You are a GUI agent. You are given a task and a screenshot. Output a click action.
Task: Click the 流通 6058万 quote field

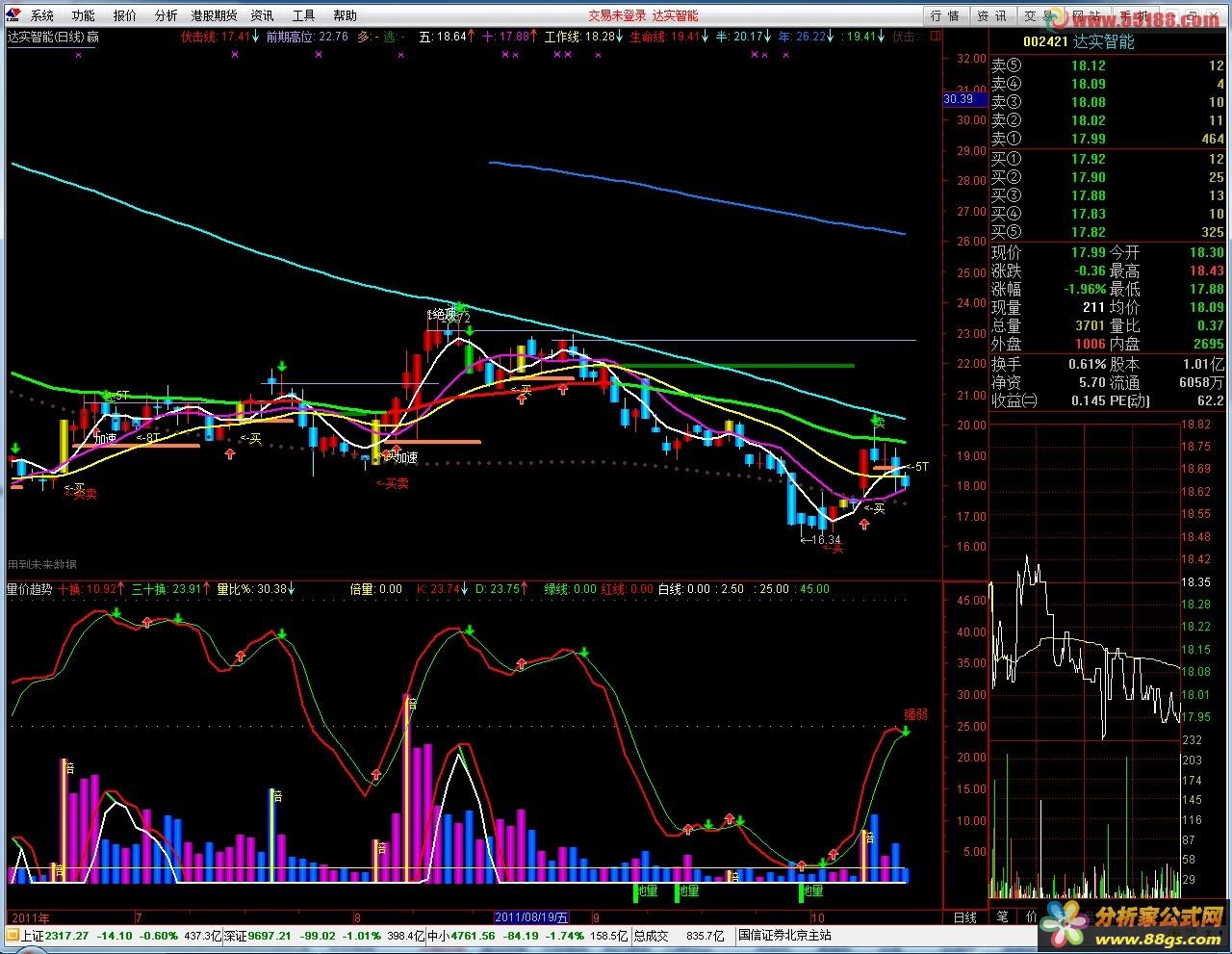(1168, 382)
